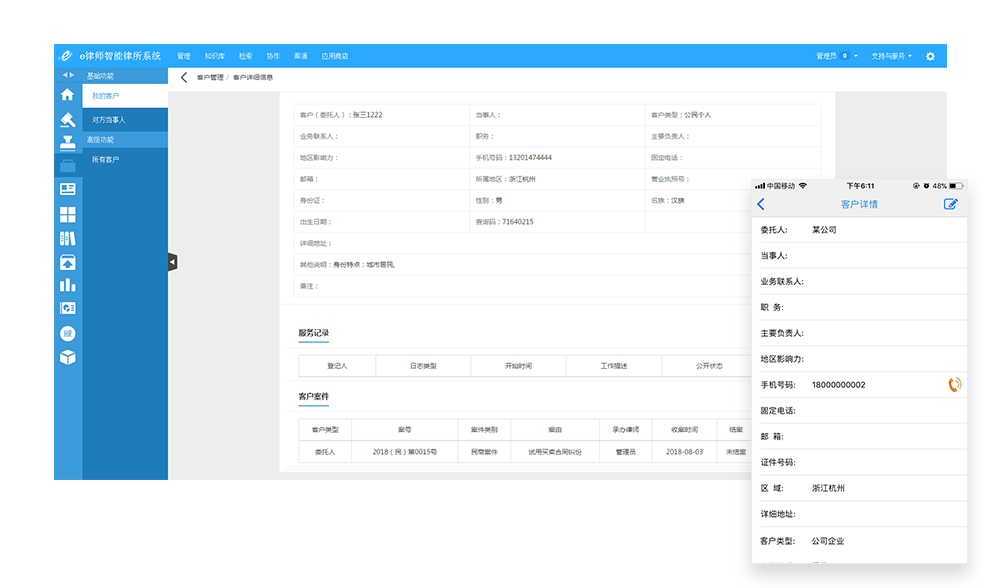The height and width of the screenshot is (588, 1000).
Task: Open the 应用商店 menu item
Action: point(335,57)
